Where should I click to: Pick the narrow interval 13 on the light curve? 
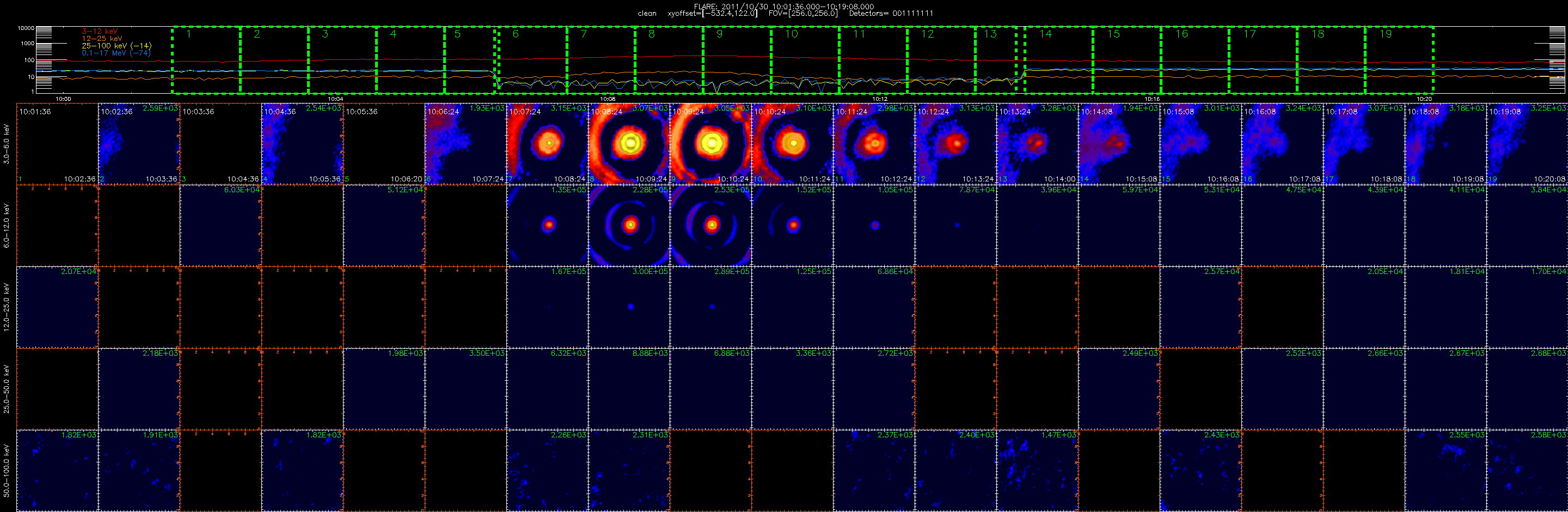[996, 60]
